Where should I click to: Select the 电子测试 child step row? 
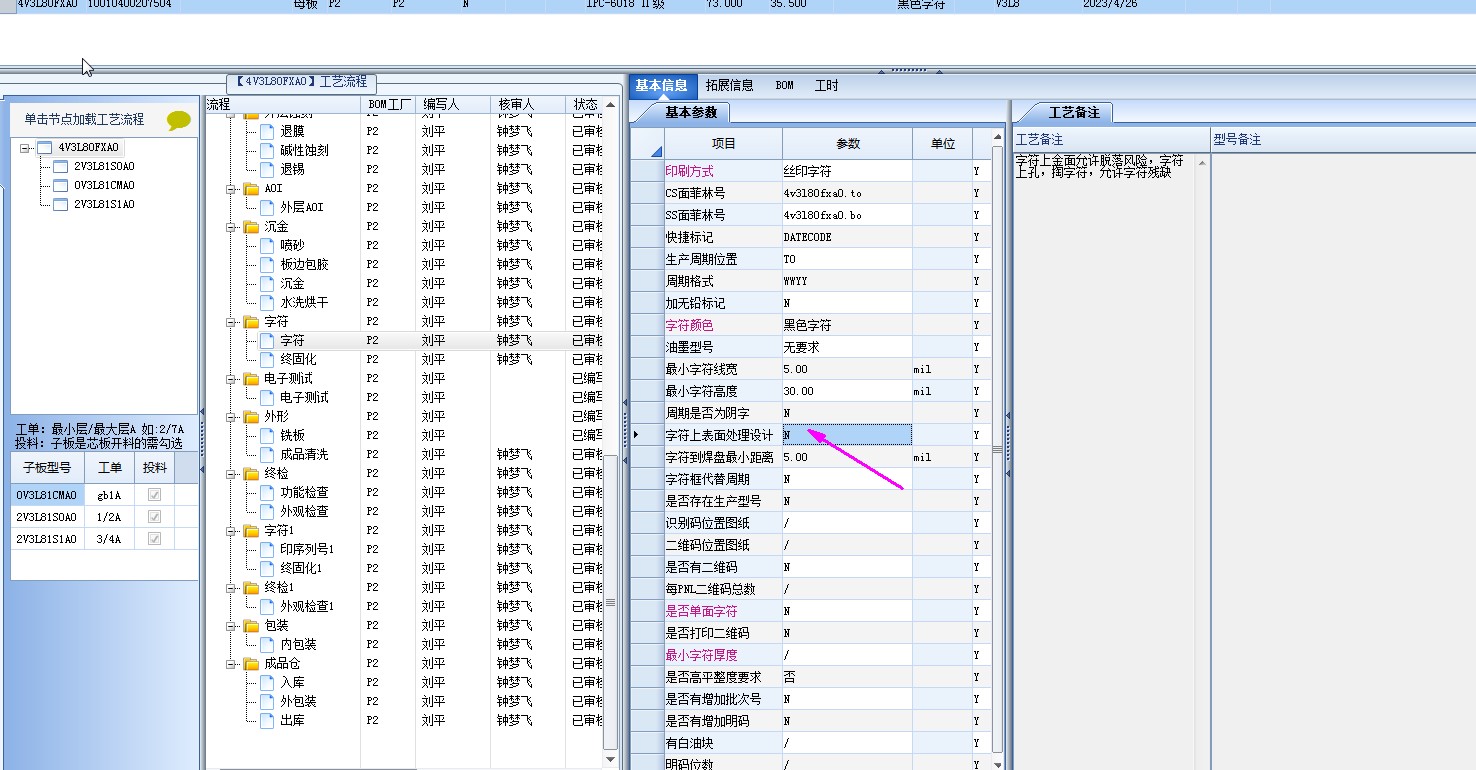[x=403, y=397]
